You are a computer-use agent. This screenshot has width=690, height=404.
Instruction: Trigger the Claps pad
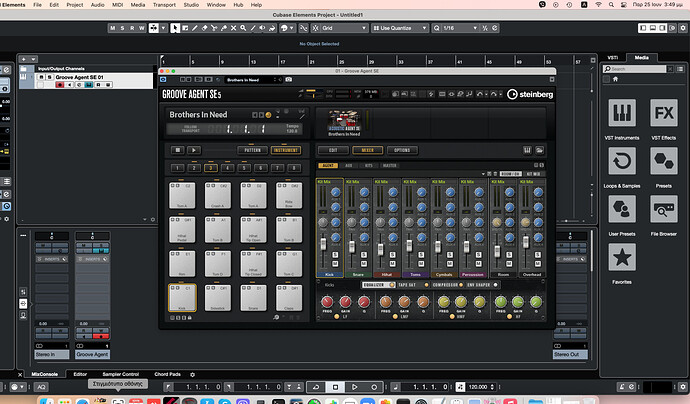pos(289,298)
